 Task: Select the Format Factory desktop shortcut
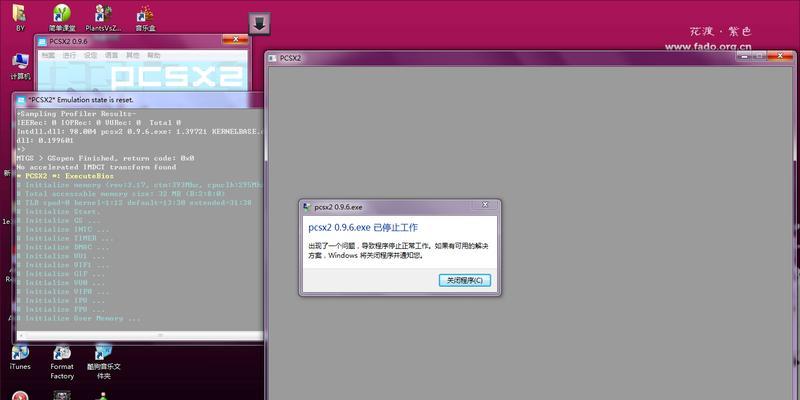(x=62, y=362)
